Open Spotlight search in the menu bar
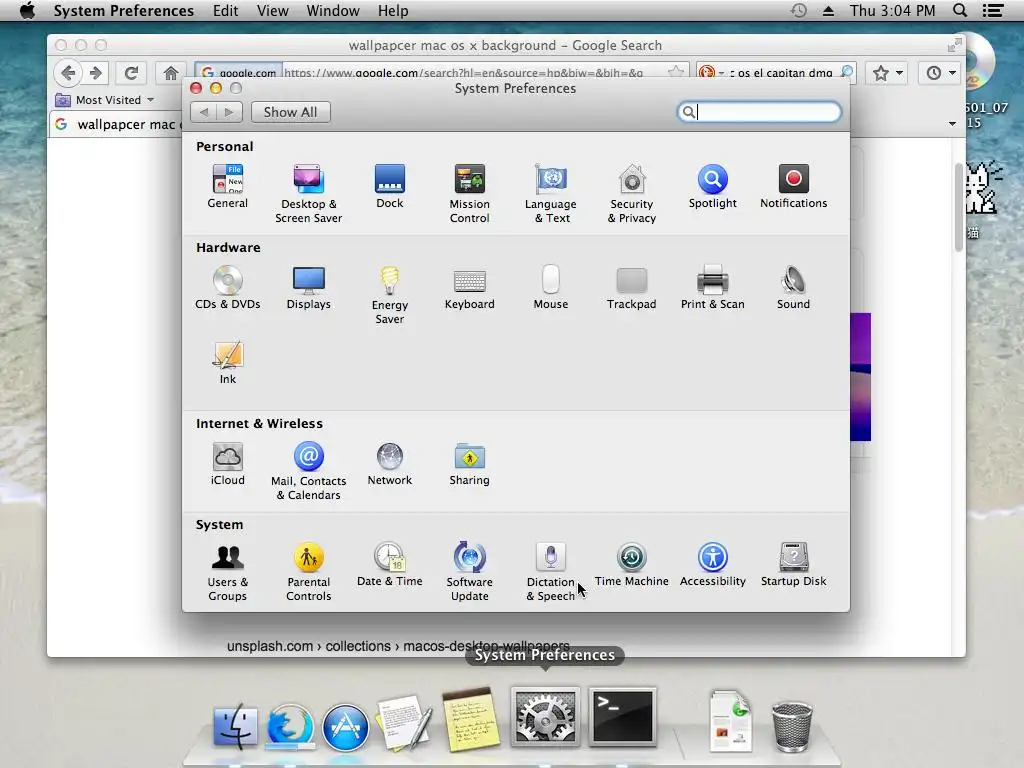Image resolution: width=1024 pixels, height=768 pixels. 960,10
